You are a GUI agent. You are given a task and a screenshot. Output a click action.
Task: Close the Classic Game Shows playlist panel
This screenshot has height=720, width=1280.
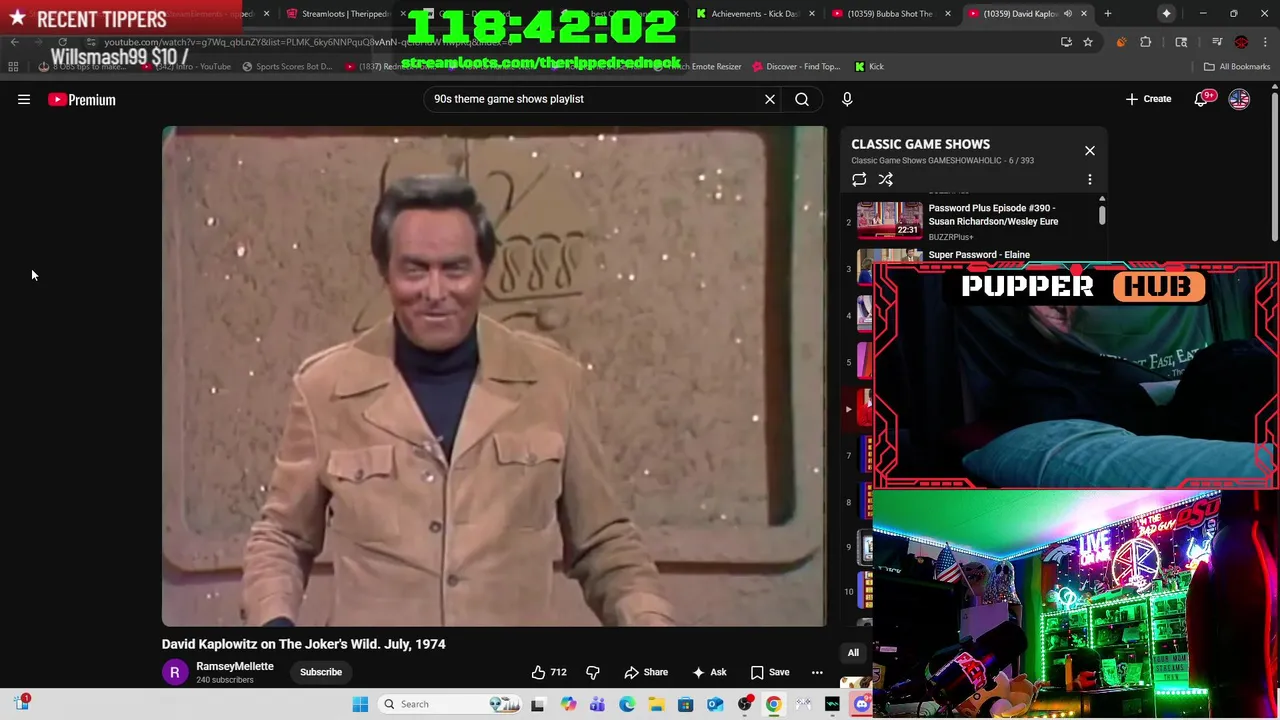(1090, 151)
